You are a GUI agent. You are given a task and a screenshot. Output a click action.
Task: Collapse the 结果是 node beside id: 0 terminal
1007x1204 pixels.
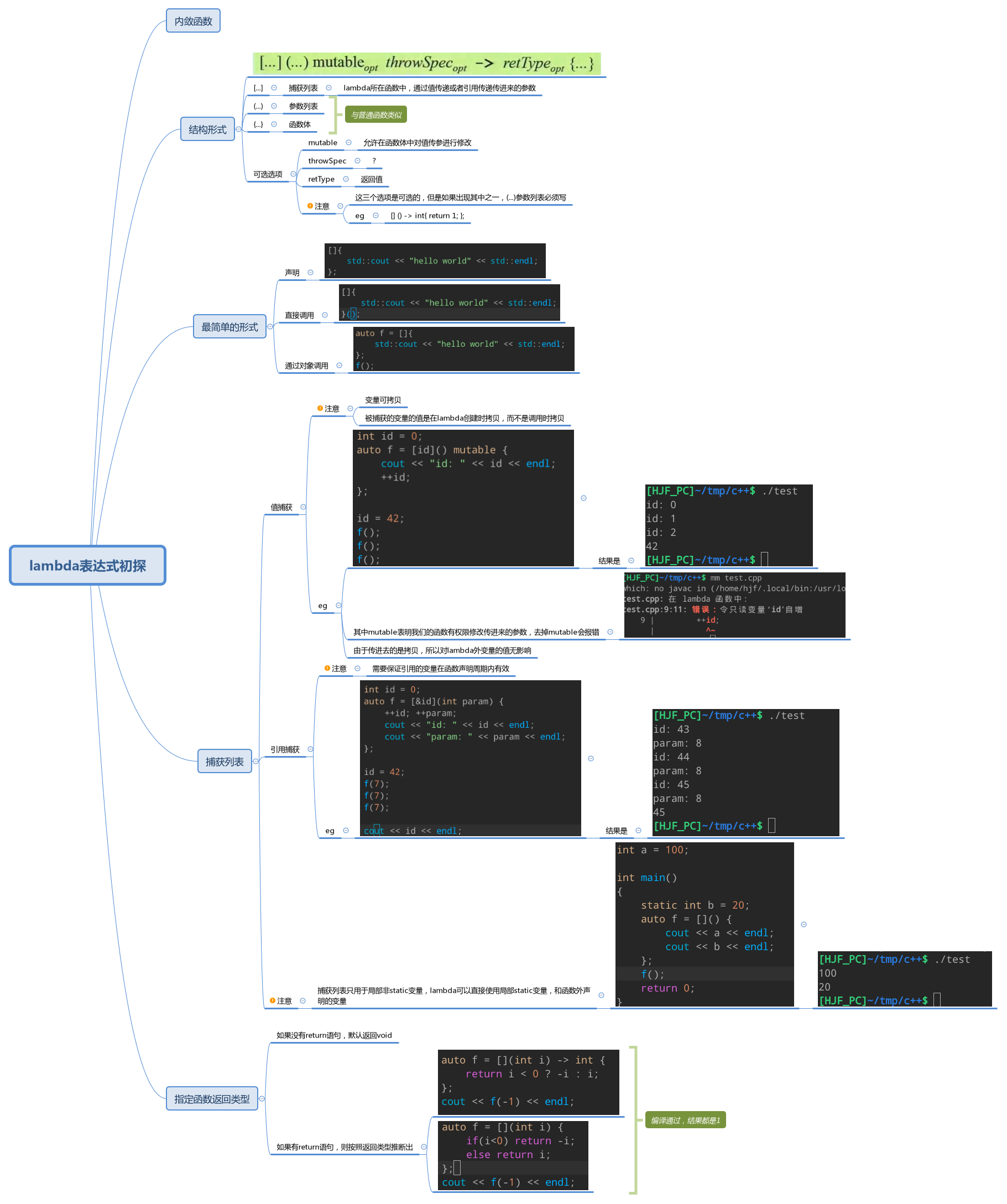631,561
